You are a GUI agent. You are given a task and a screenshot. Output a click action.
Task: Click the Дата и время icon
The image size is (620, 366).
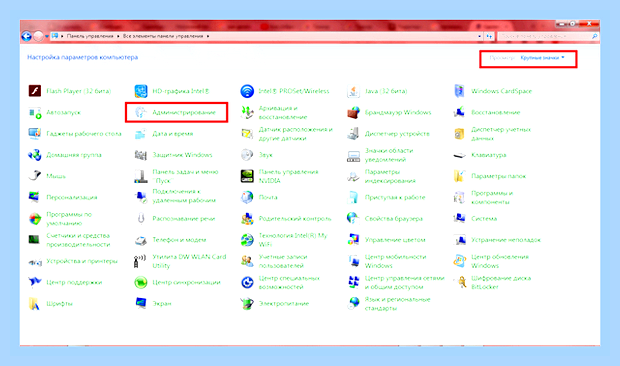pos(141,134)
